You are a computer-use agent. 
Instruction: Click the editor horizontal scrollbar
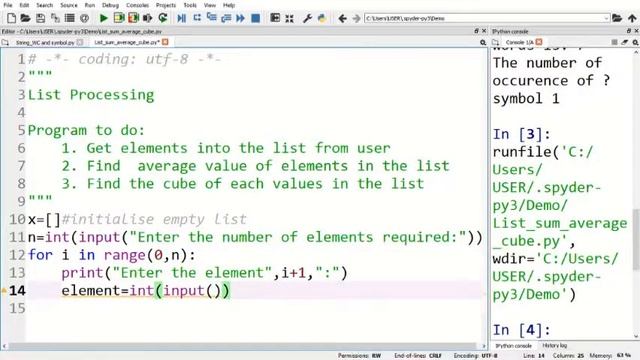242,346
